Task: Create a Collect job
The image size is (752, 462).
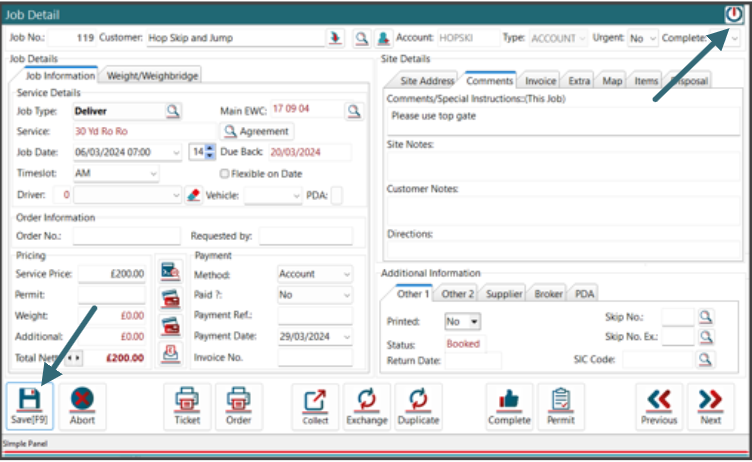Action: click(315, 406)
